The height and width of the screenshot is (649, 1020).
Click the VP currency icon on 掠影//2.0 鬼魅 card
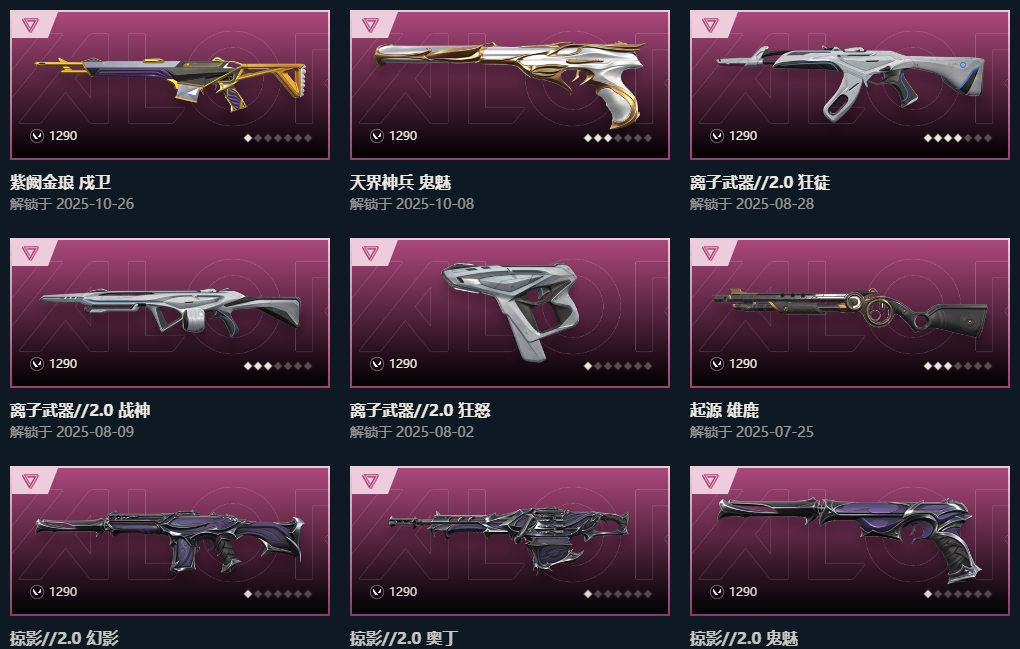tap(717, 592)
